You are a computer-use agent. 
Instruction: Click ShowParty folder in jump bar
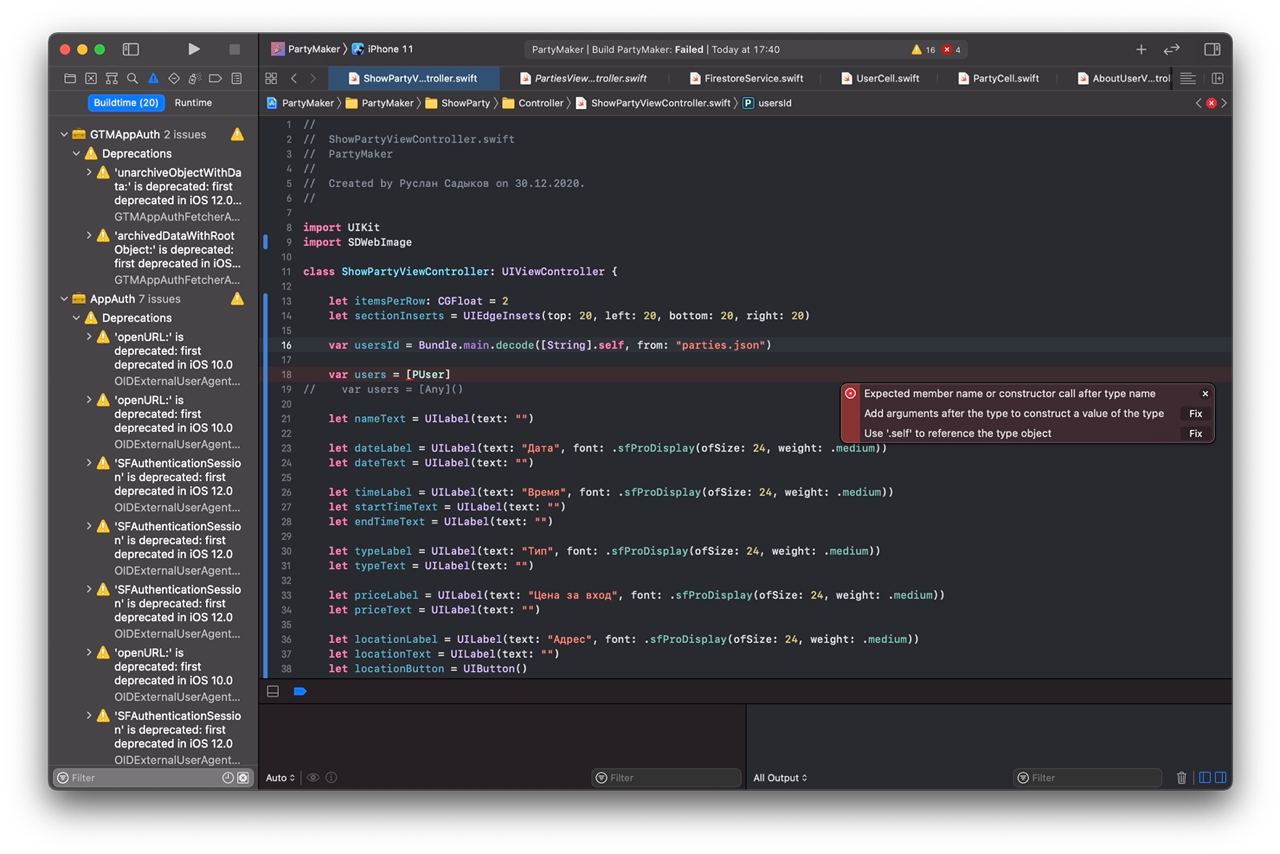(x=457, y=103)
